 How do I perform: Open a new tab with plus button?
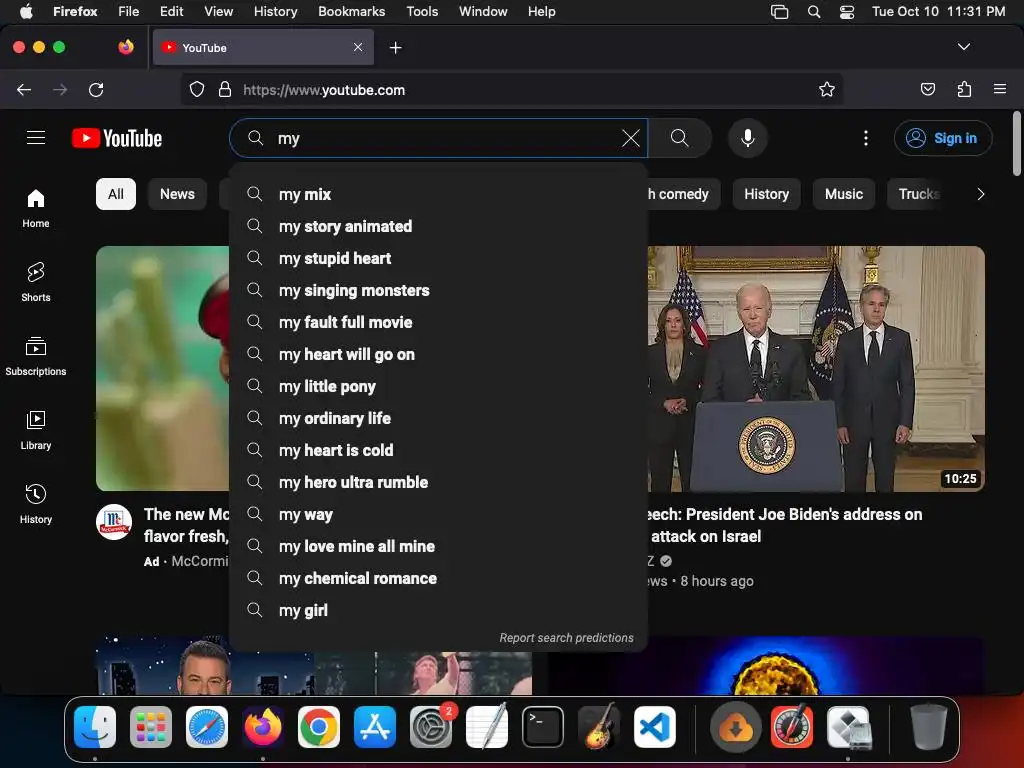(x=395, y=48)
